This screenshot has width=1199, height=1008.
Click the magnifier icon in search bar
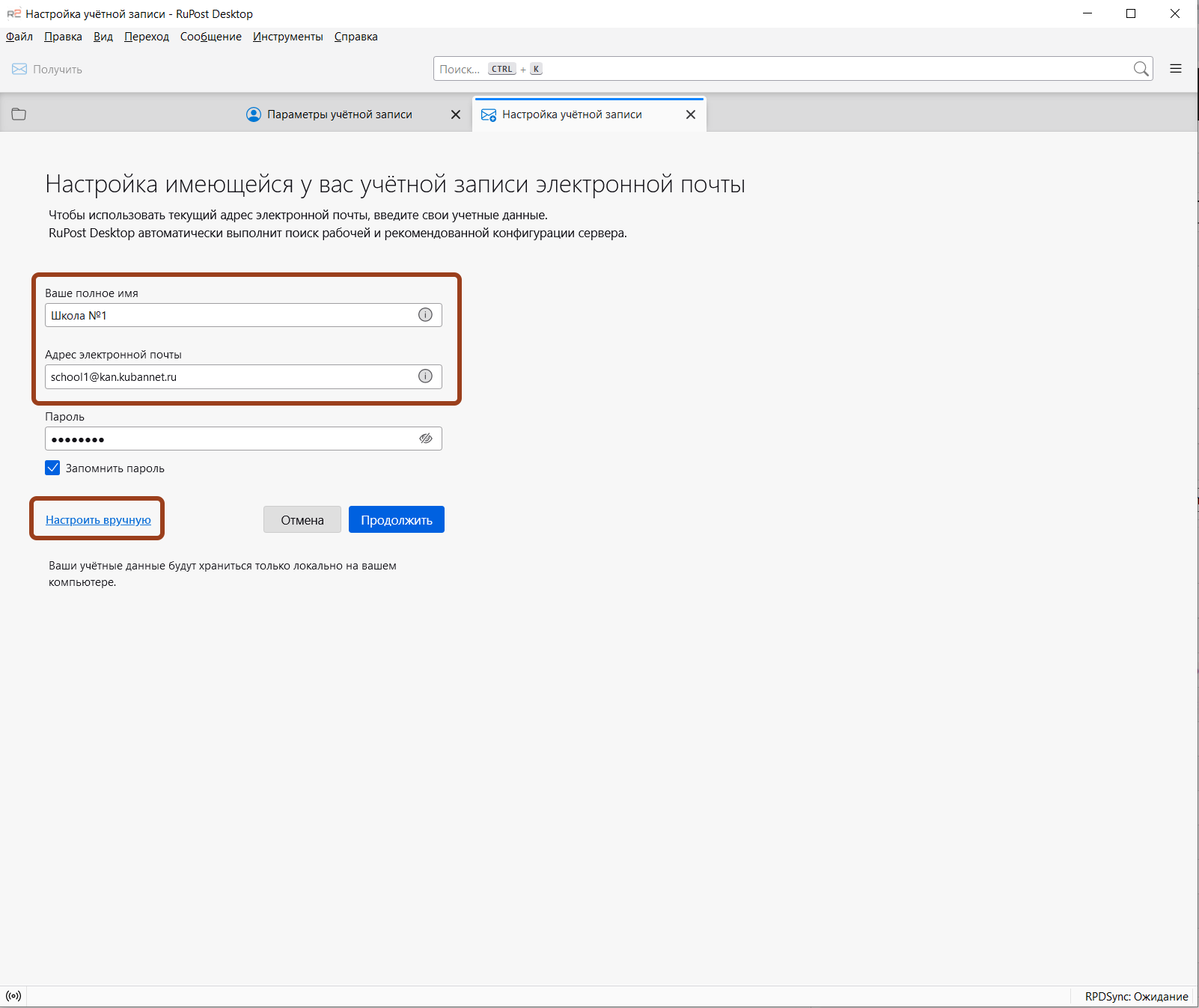tap(1141, 69)
